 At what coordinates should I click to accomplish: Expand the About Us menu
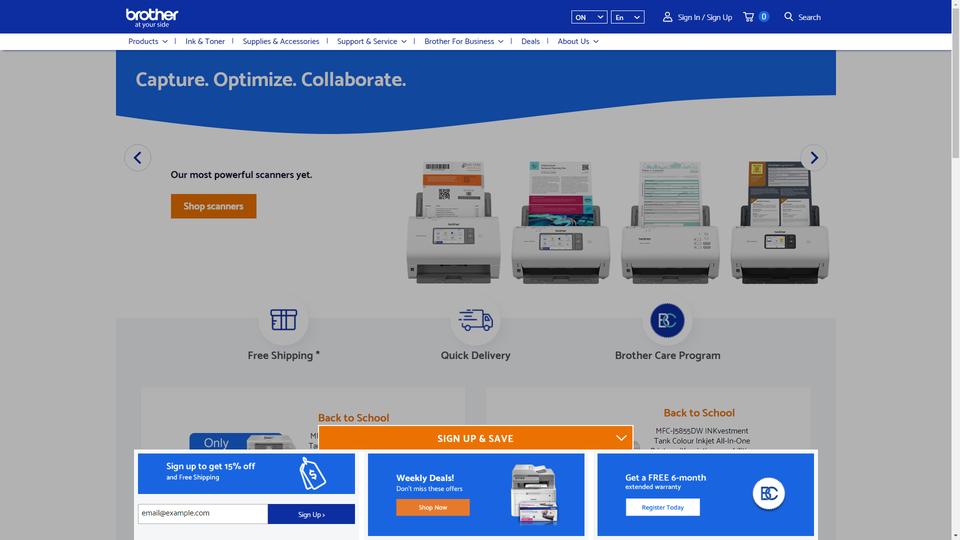tap(578, 41)
